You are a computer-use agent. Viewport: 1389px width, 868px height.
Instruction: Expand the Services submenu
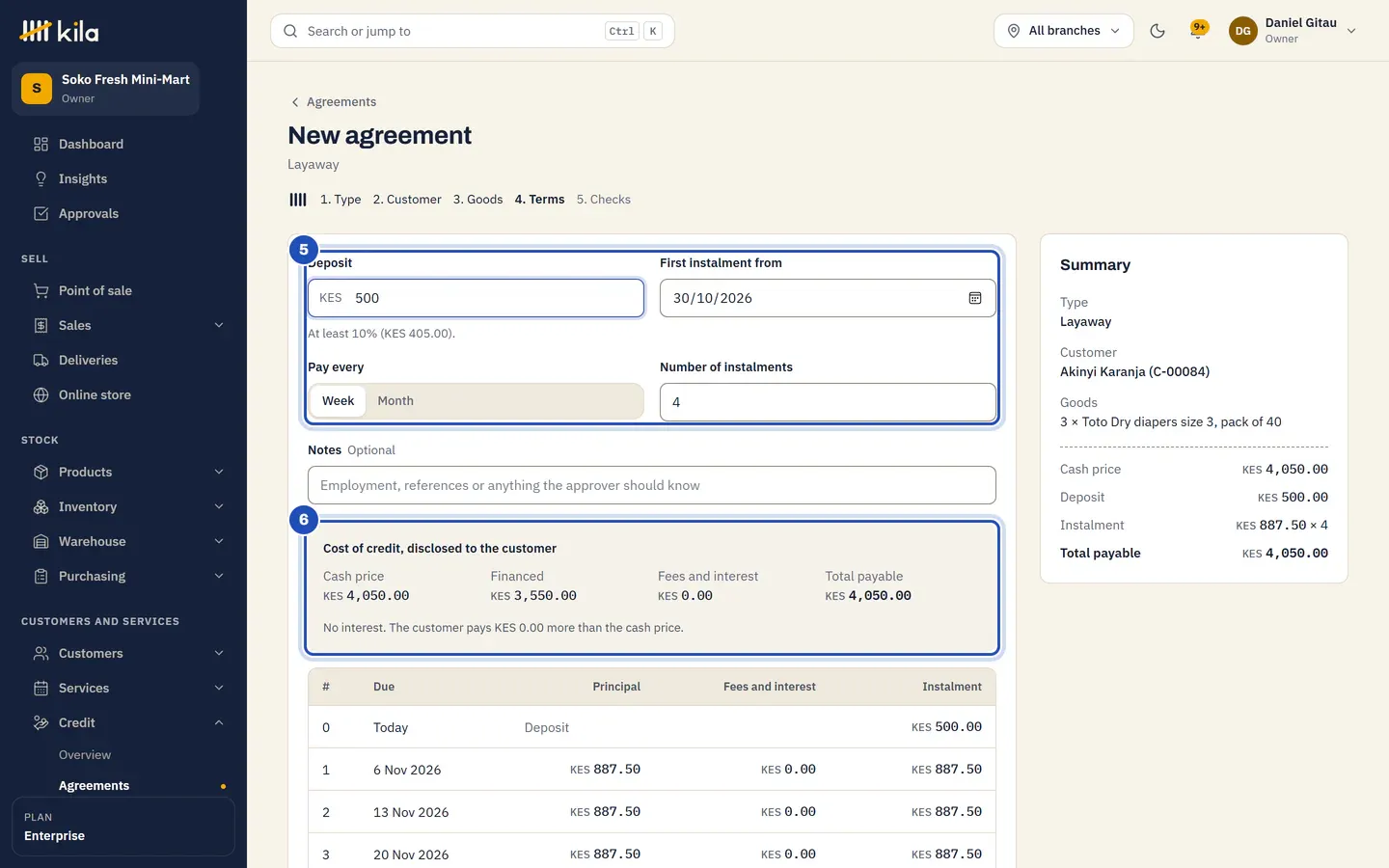tap(219, 688)
